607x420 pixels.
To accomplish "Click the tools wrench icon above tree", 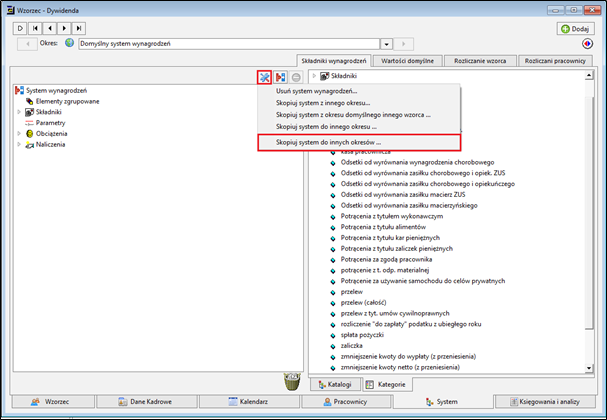I will [264, 77].
